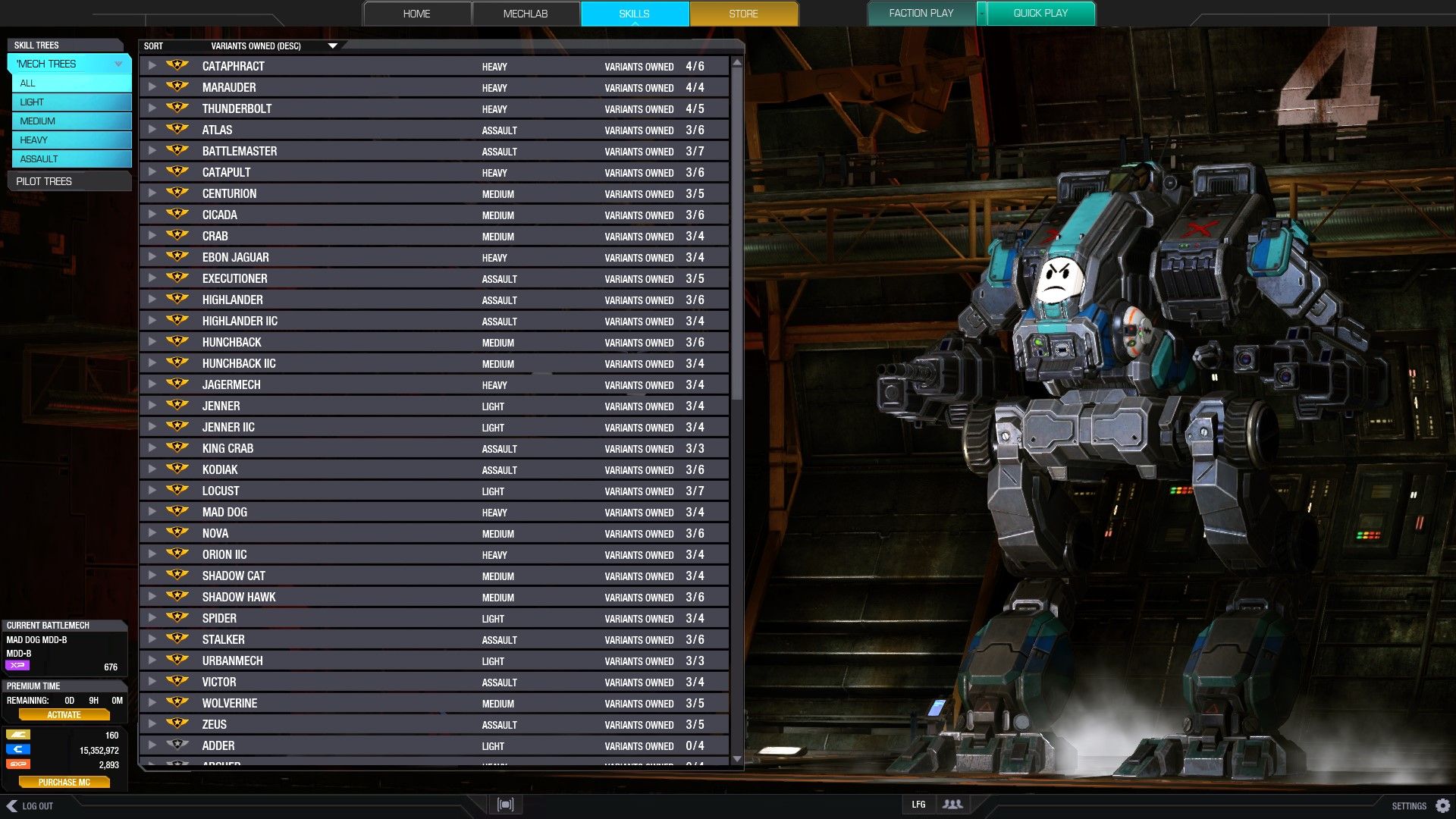1456x819 pixels.
Task: Click the purple XP icon
Action: click(x=17, y=666)
